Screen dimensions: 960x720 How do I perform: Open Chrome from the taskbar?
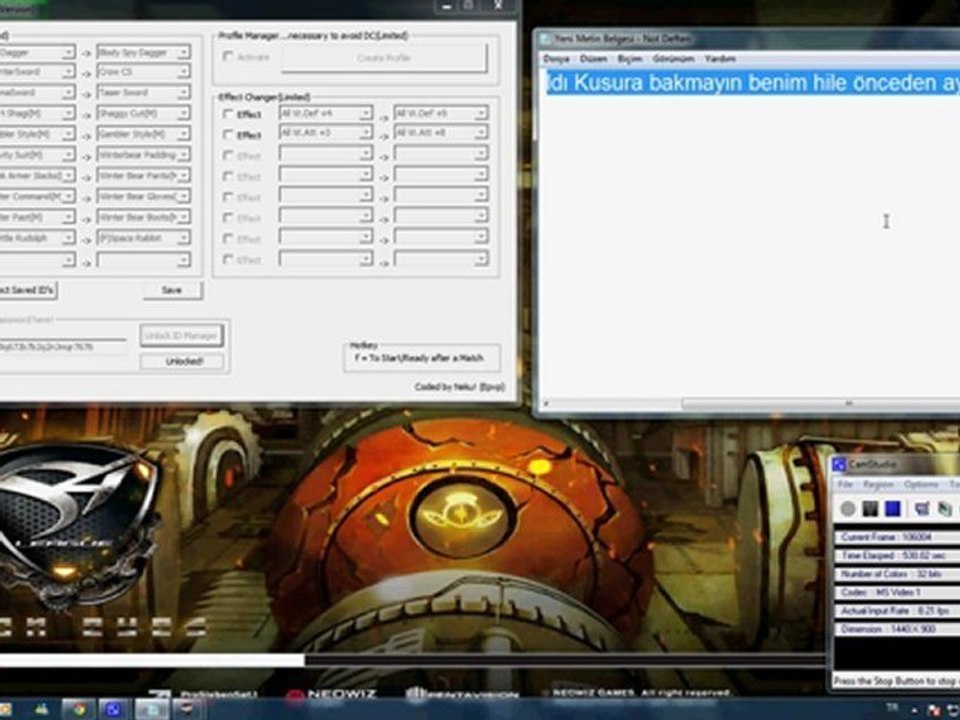click(78, 709)
